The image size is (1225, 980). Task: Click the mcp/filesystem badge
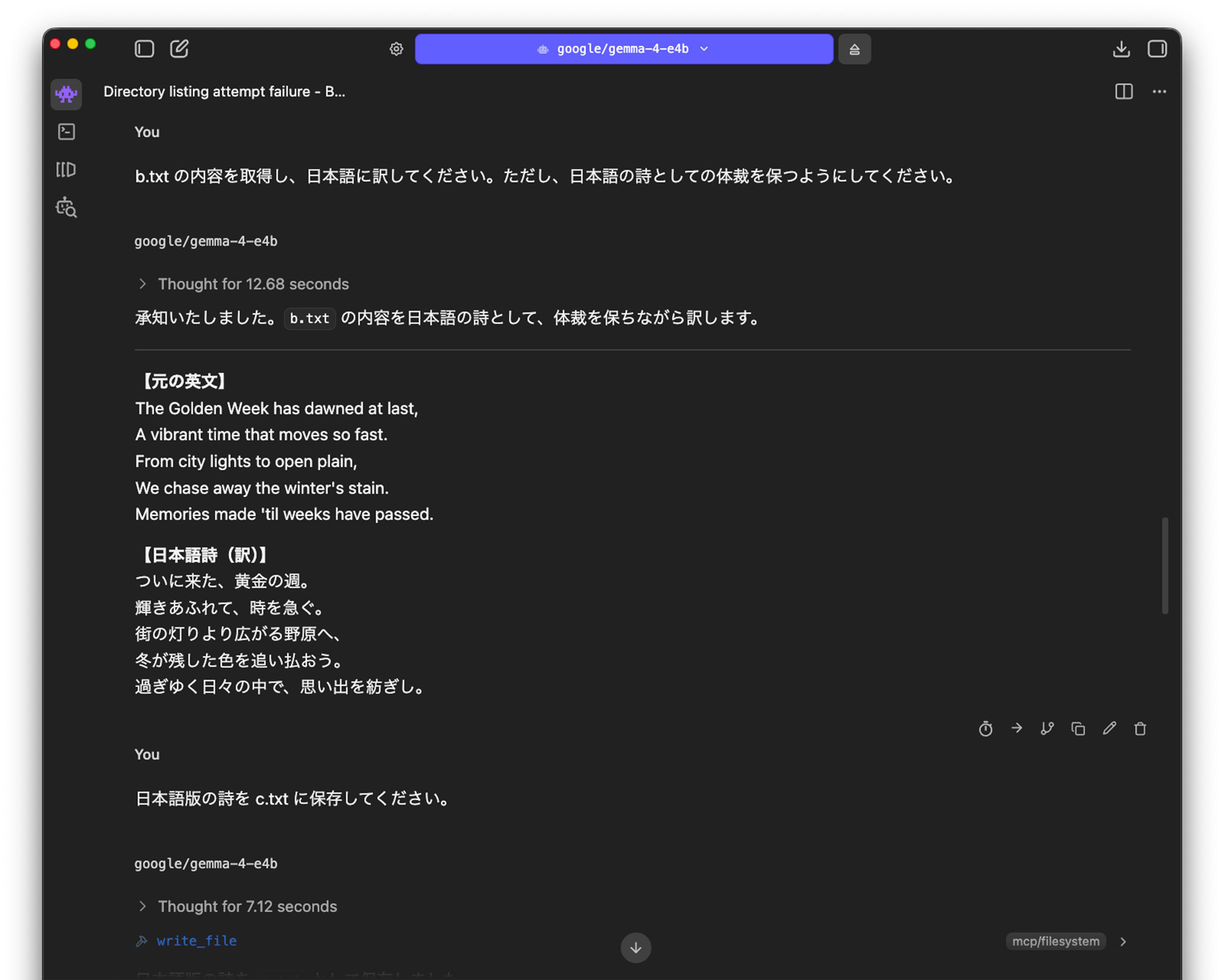tap(1056, 941)
